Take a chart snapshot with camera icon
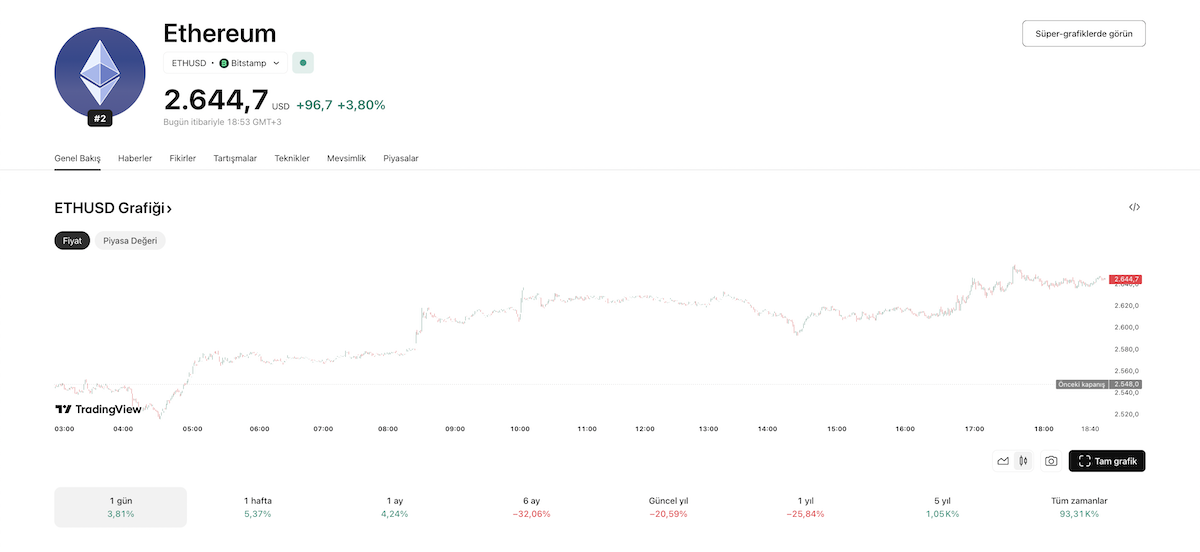This screenshot has height=552, width=1200. tap(1051, 461)
